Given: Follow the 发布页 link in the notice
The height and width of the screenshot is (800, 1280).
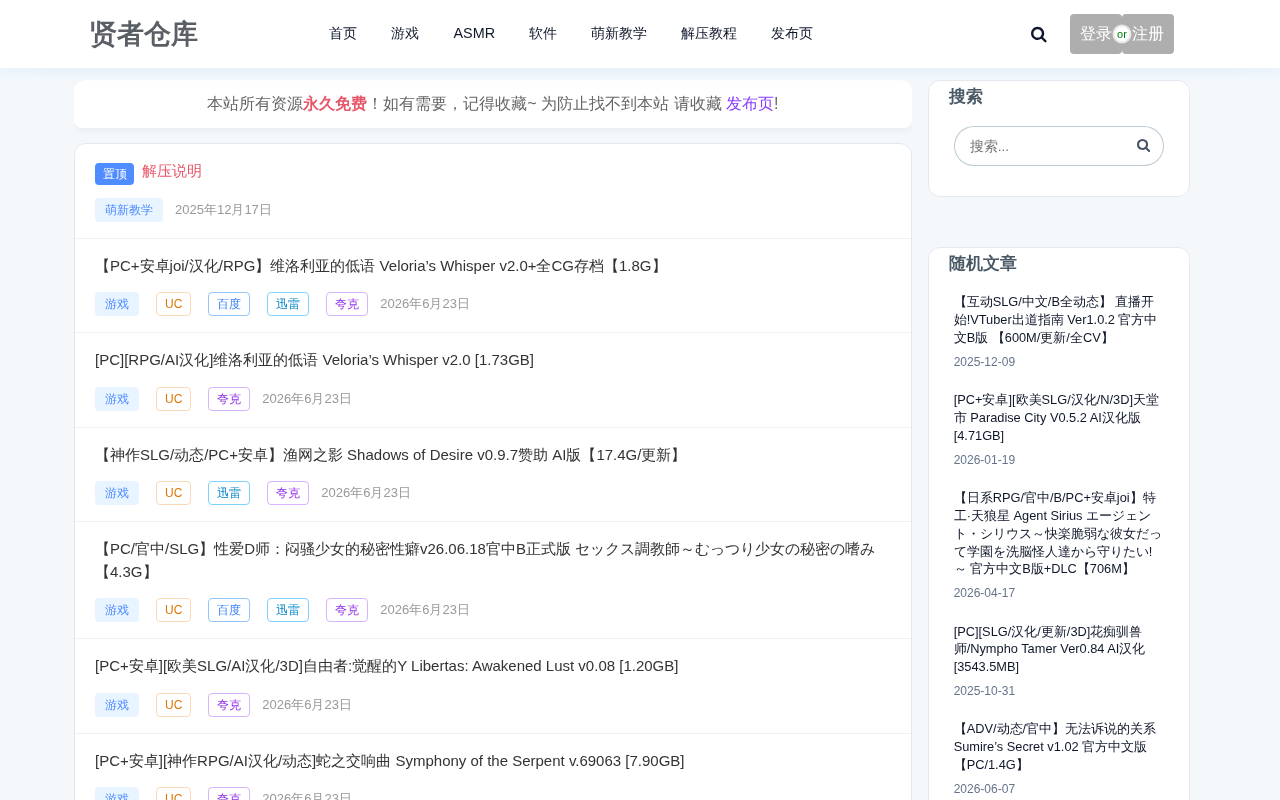Looking at the screenshot, I should coord(750,104).
